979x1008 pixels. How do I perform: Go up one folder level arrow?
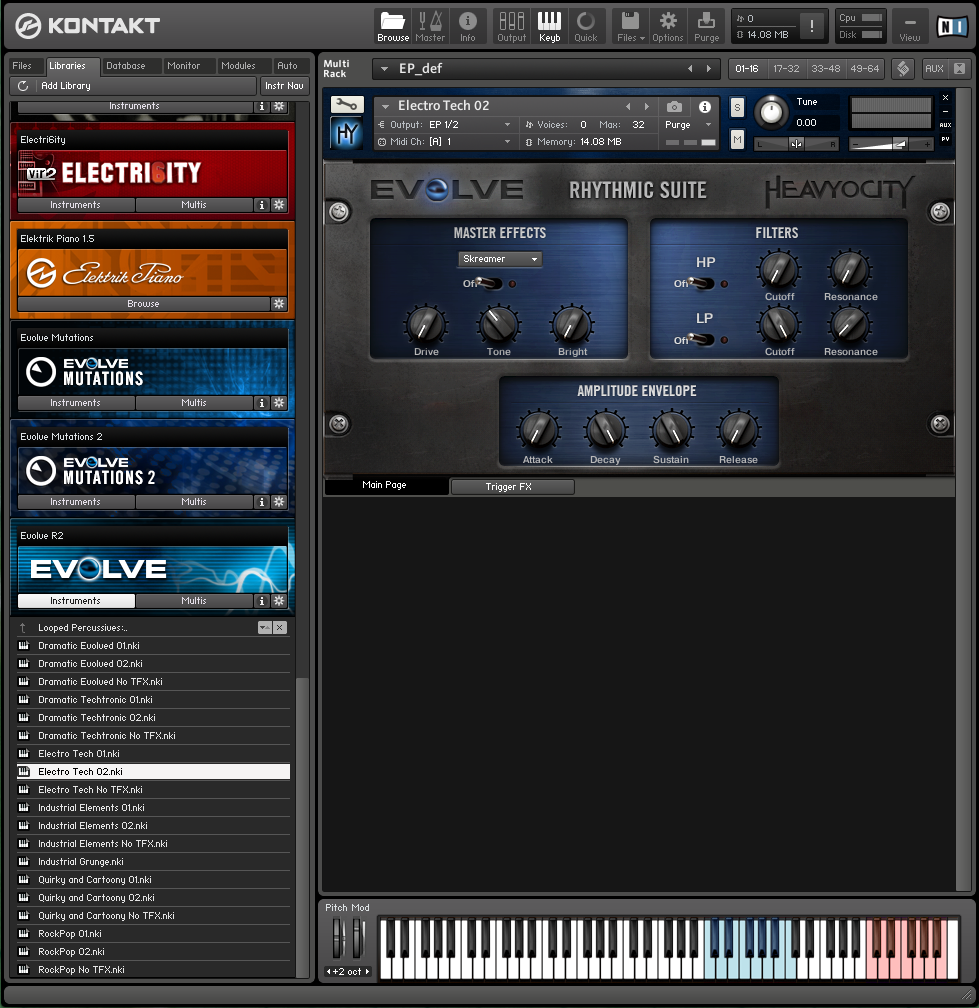click(x=23, y=627)
